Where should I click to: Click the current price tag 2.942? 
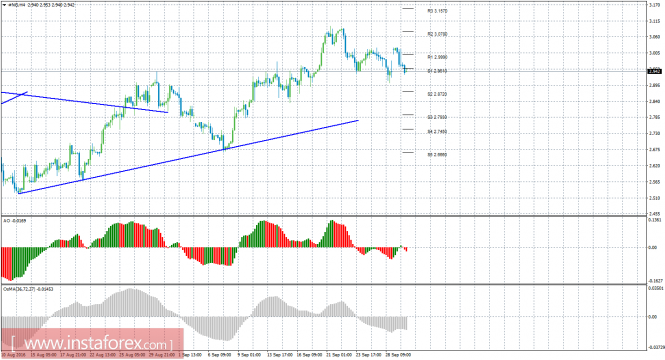click(655, 71)
